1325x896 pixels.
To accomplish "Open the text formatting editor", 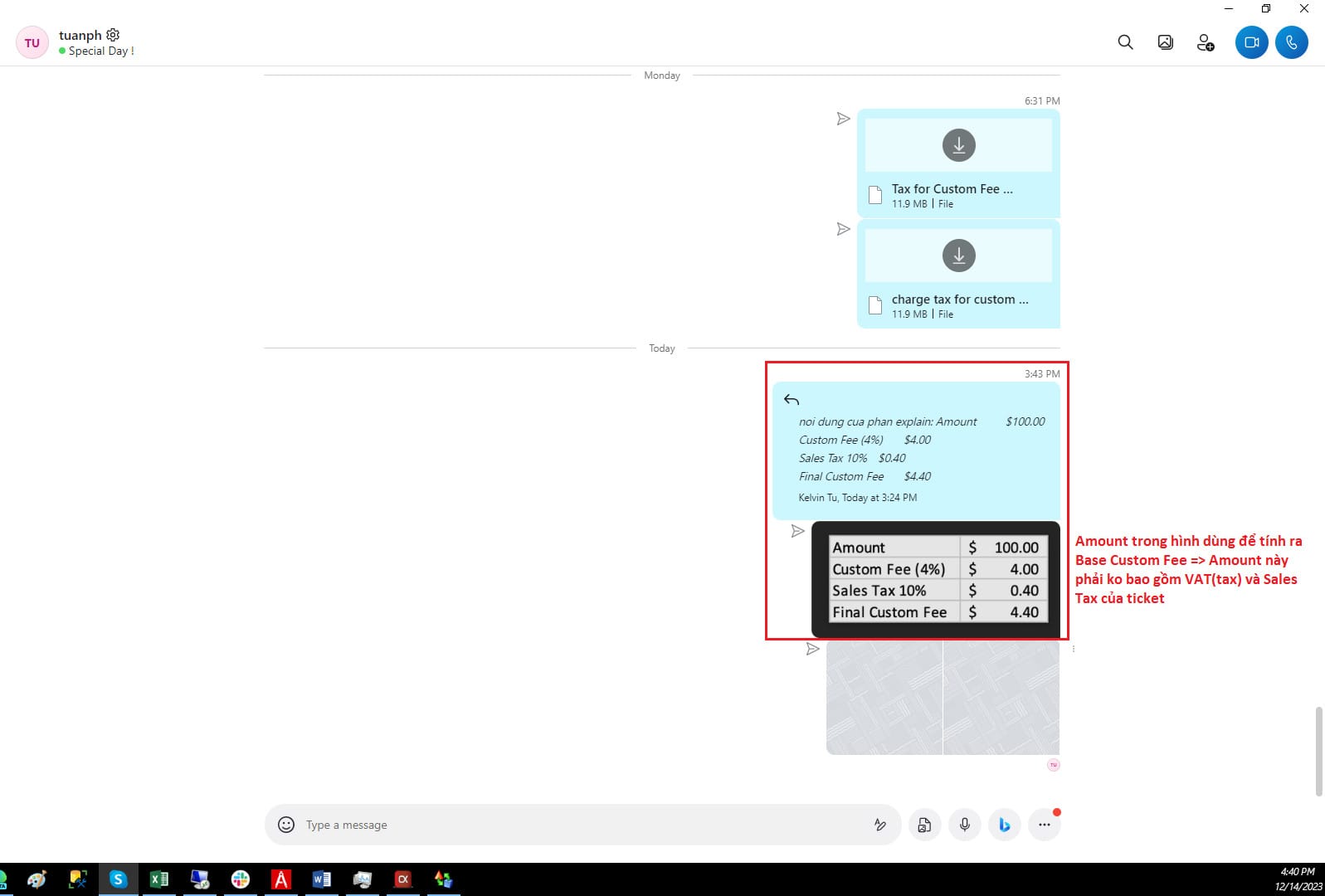I will (879, 825).
